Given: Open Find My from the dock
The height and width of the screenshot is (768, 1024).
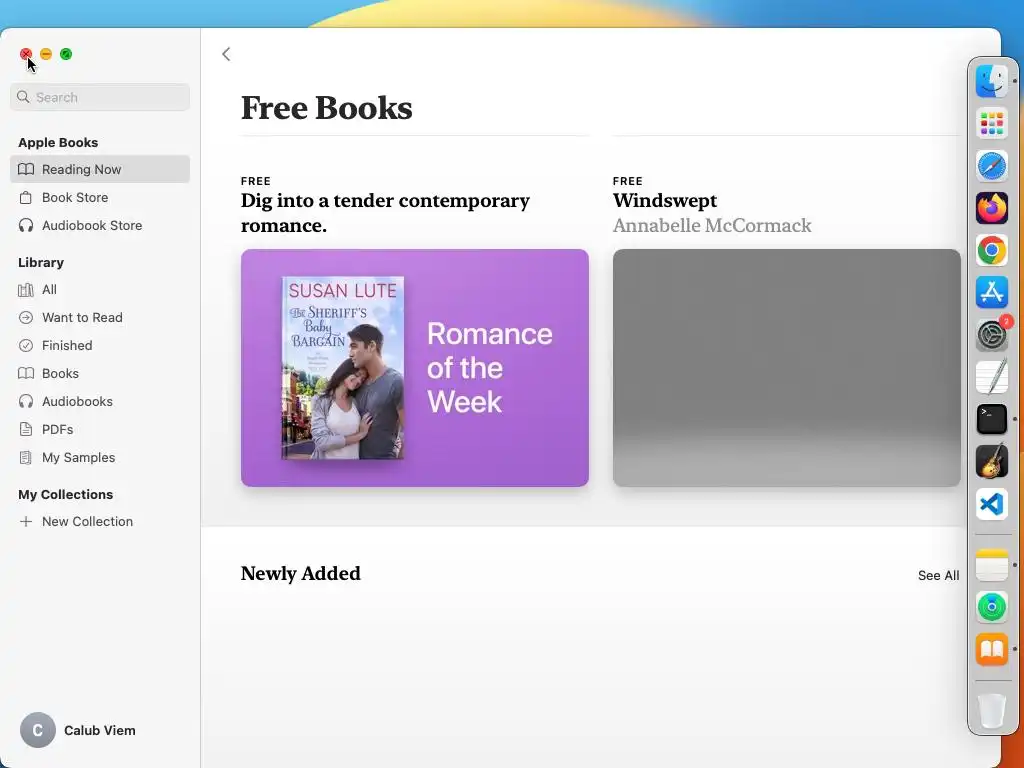Looking at the screenshot, I should point(992,607).
